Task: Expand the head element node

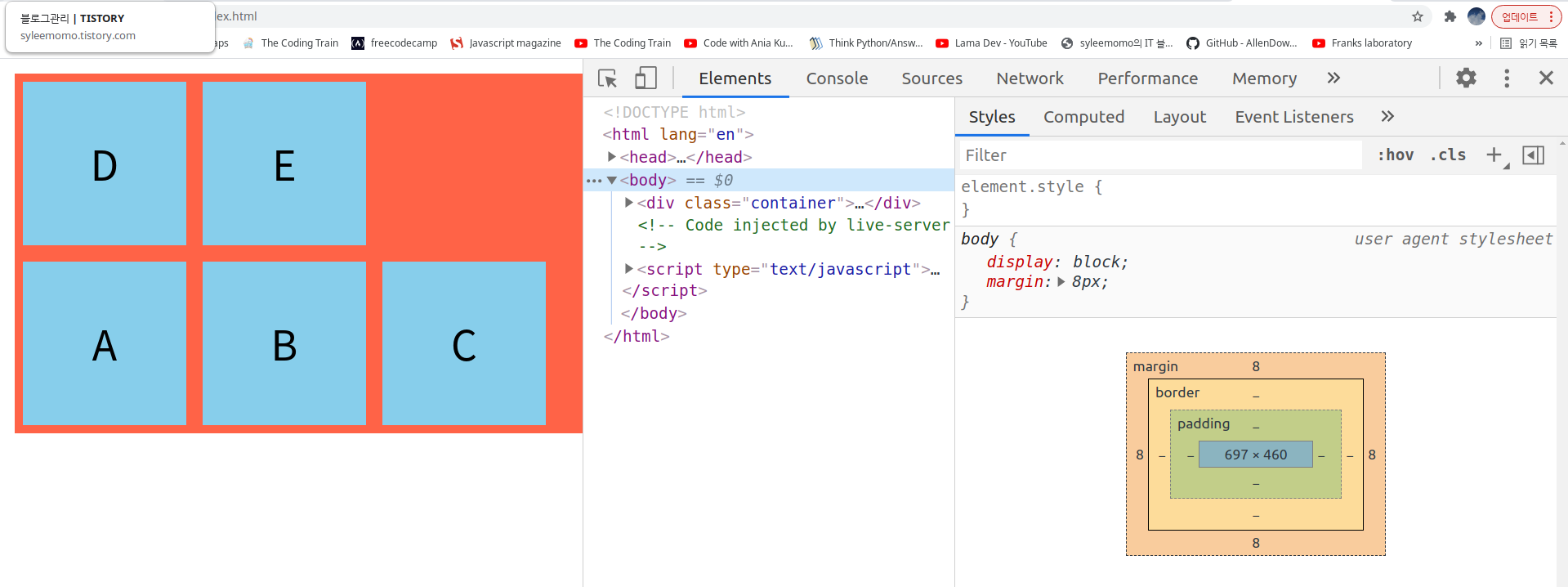Action: pyautogui.click(x=612, y=156)
